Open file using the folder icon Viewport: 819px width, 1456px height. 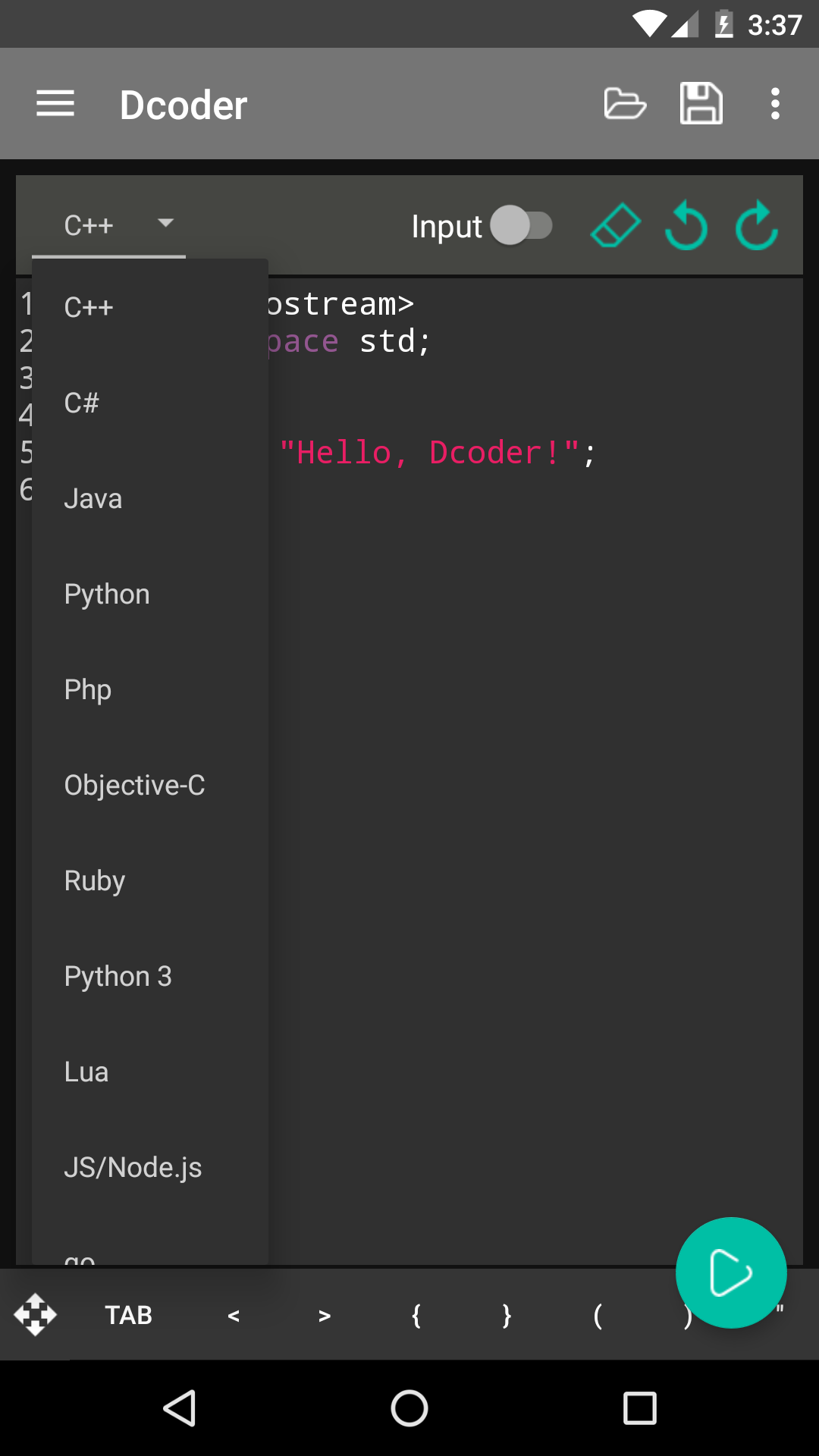[625, 104]
